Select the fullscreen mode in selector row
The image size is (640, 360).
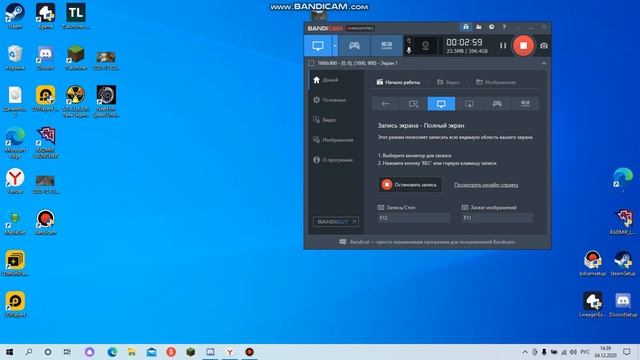point(441,104)
